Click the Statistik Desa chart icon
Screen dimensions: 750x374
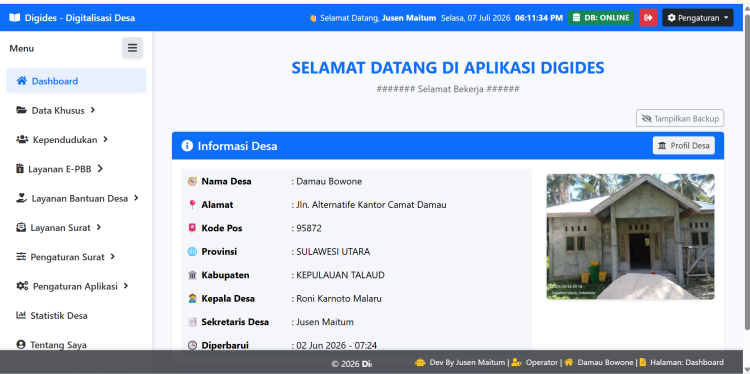[x=21, y=315]
